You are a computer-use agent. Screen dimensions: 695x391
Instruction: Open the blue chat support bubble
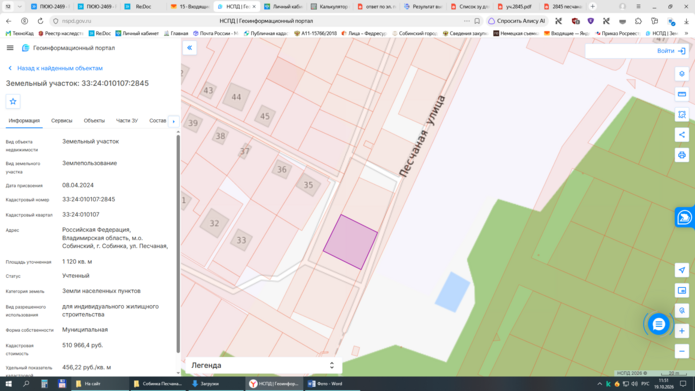(658, 324)
